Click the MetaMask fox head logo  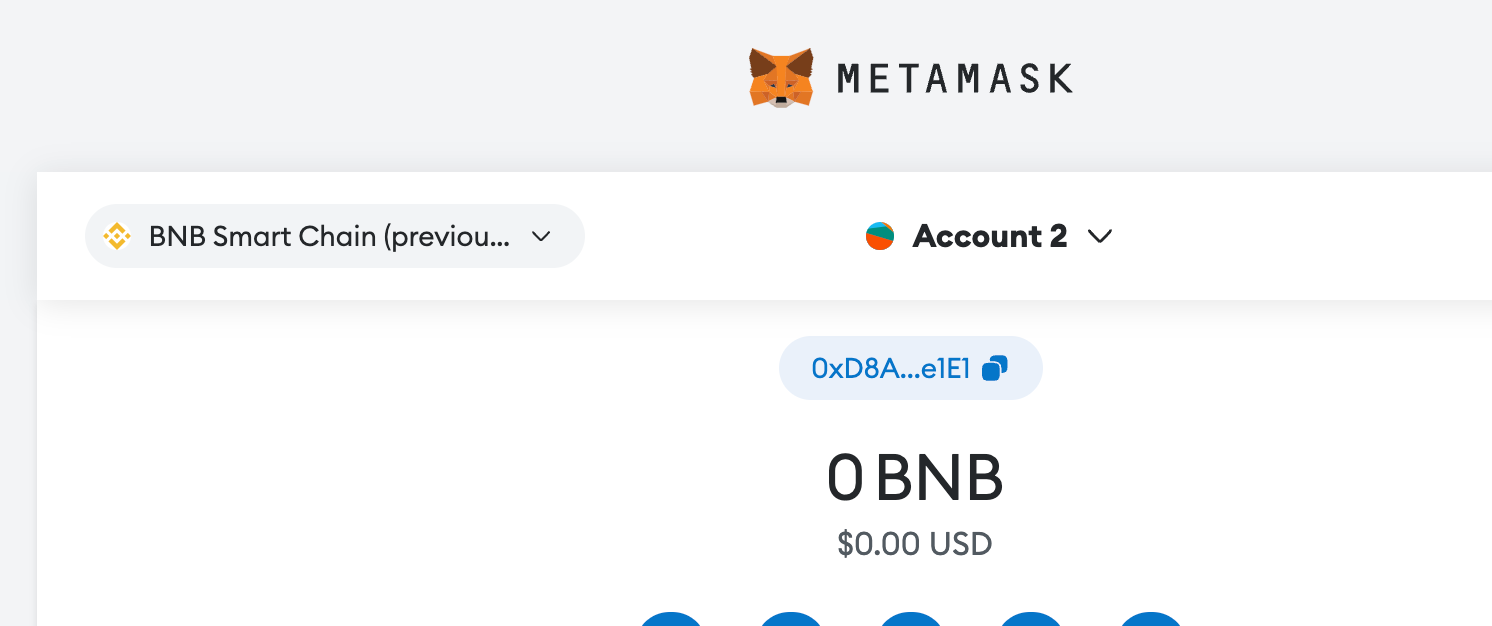point(781,77)
